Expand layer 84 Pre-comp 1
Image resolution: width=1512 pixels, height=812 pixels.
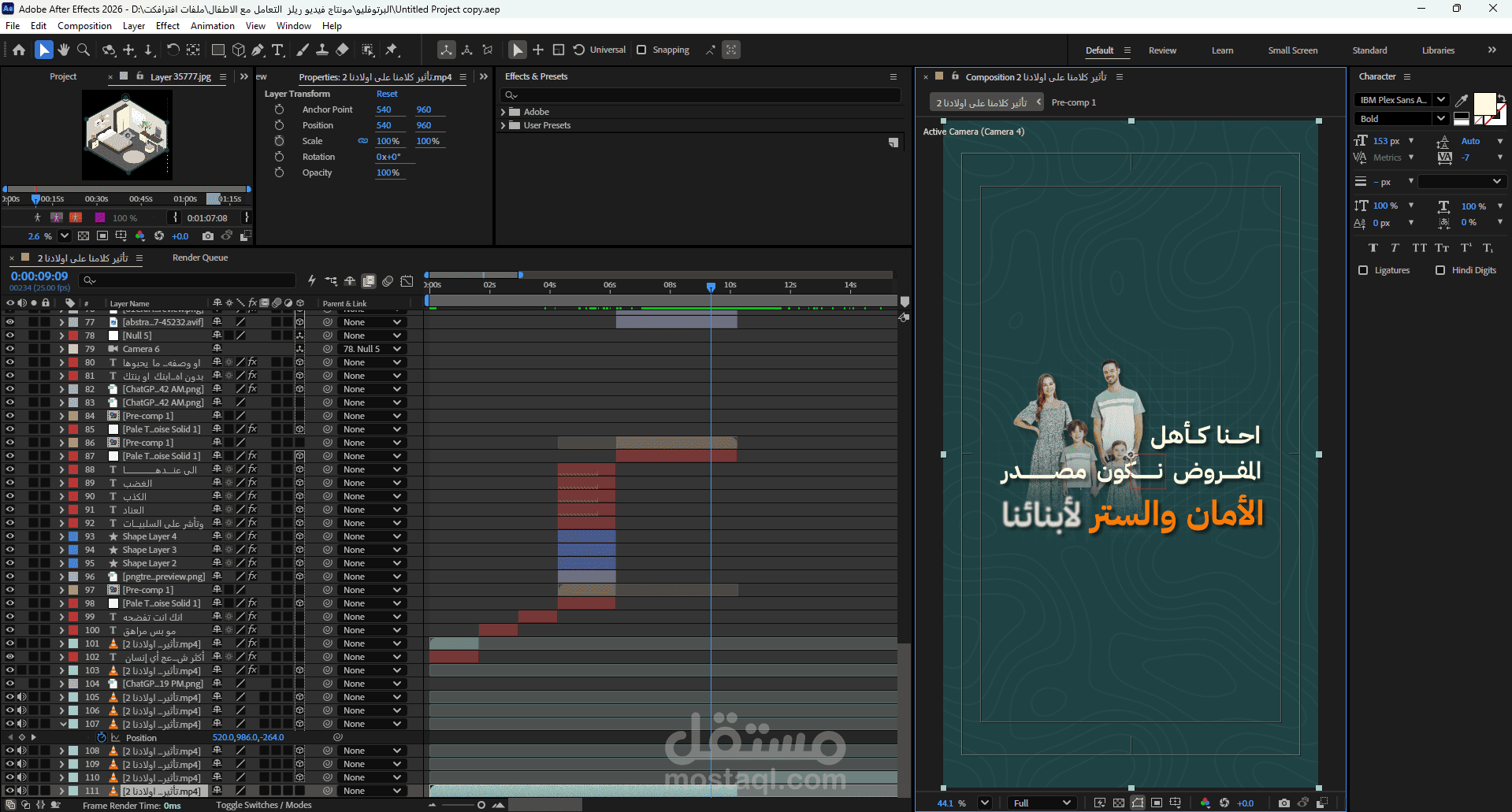pyautogui.click(x=61, y=416)
